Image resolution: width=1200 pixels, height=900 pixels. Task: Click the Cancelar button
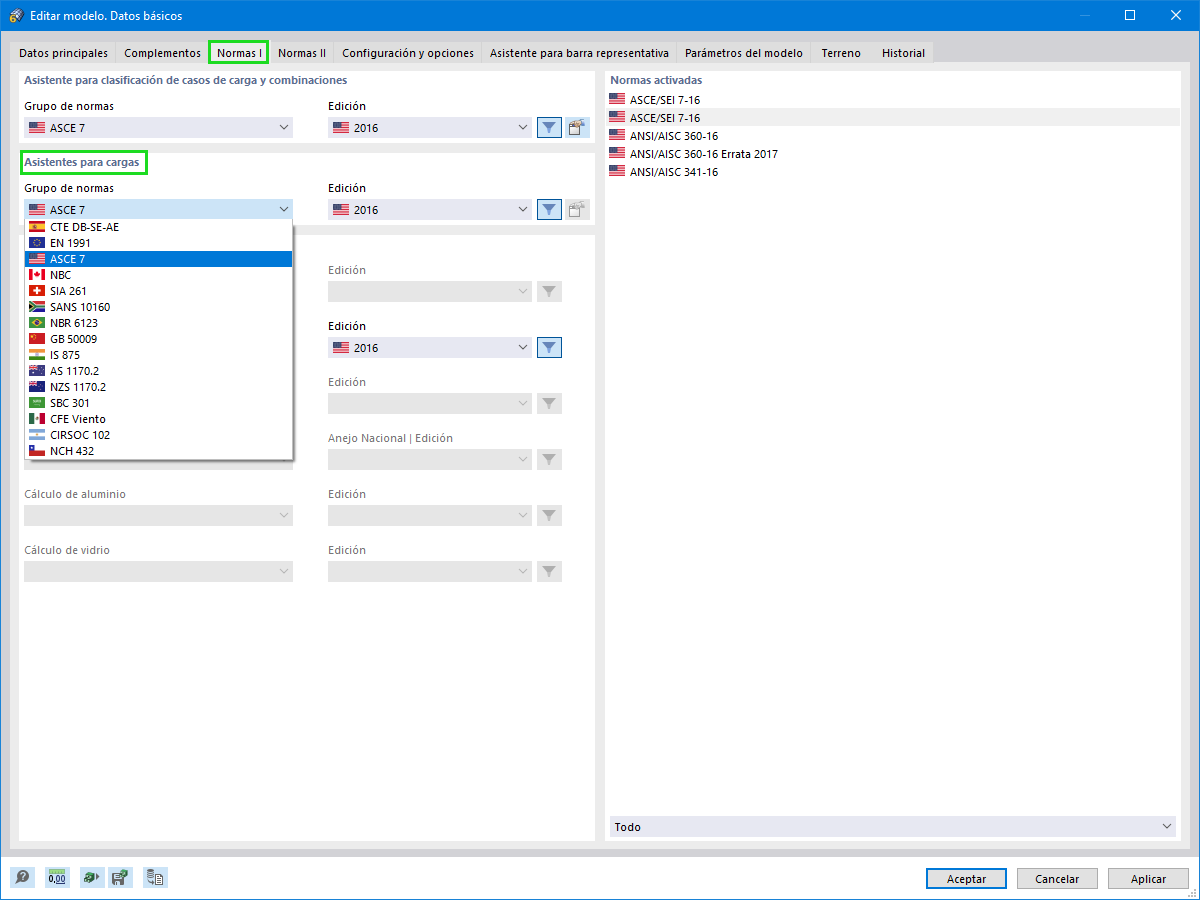tap(1057, 878)
